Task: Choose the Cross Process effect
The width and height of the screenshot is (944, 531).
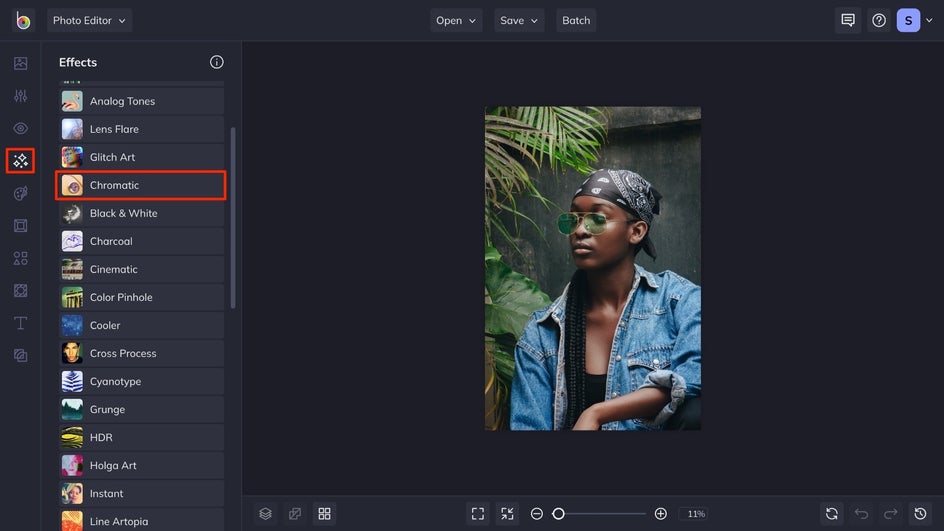Action: pyautogui.click(x=141, y=353)
